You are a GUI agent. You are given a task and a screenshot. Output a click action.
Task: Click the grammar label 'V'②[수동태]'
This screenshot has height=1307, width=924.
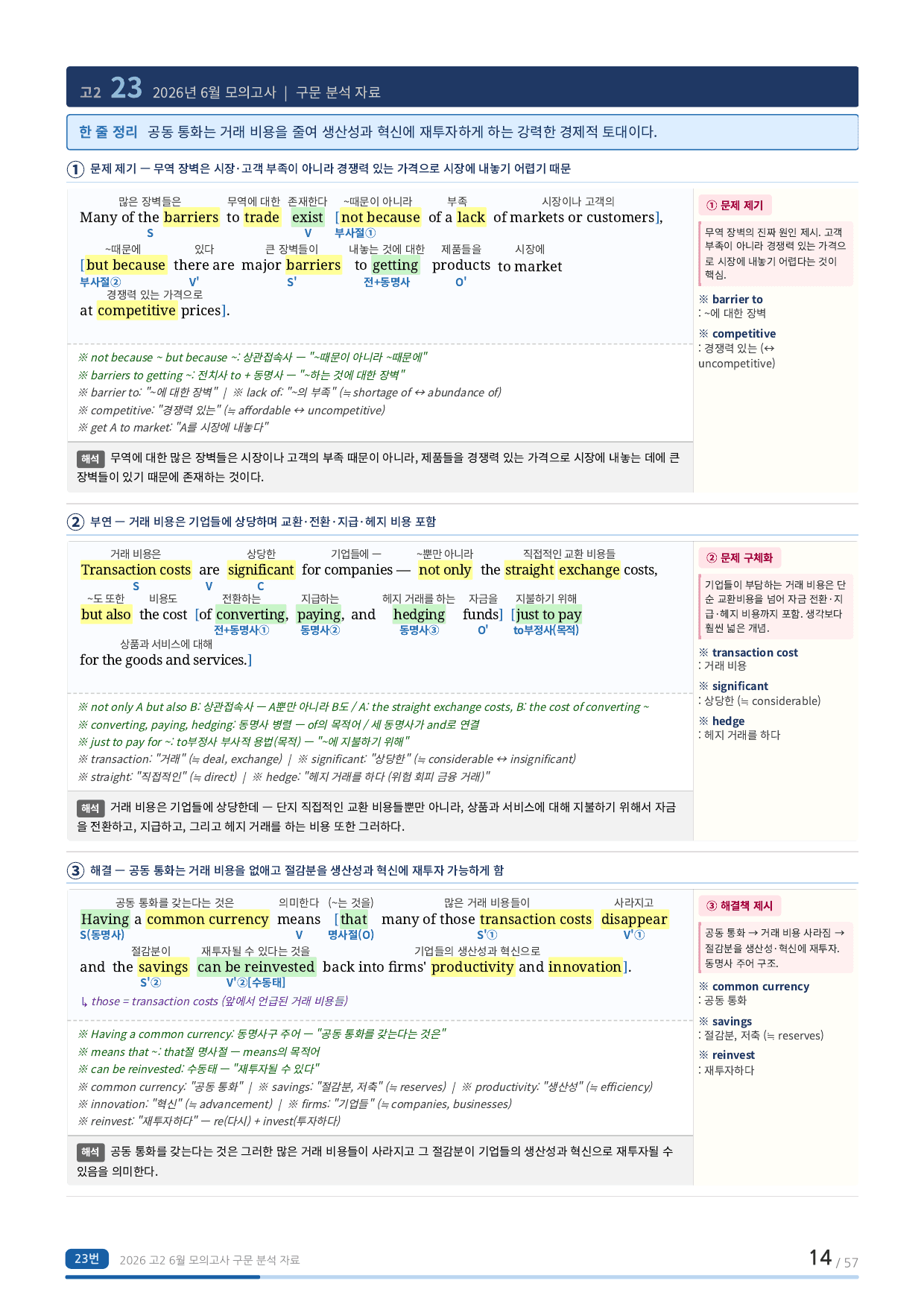click(x=256, y=983)
